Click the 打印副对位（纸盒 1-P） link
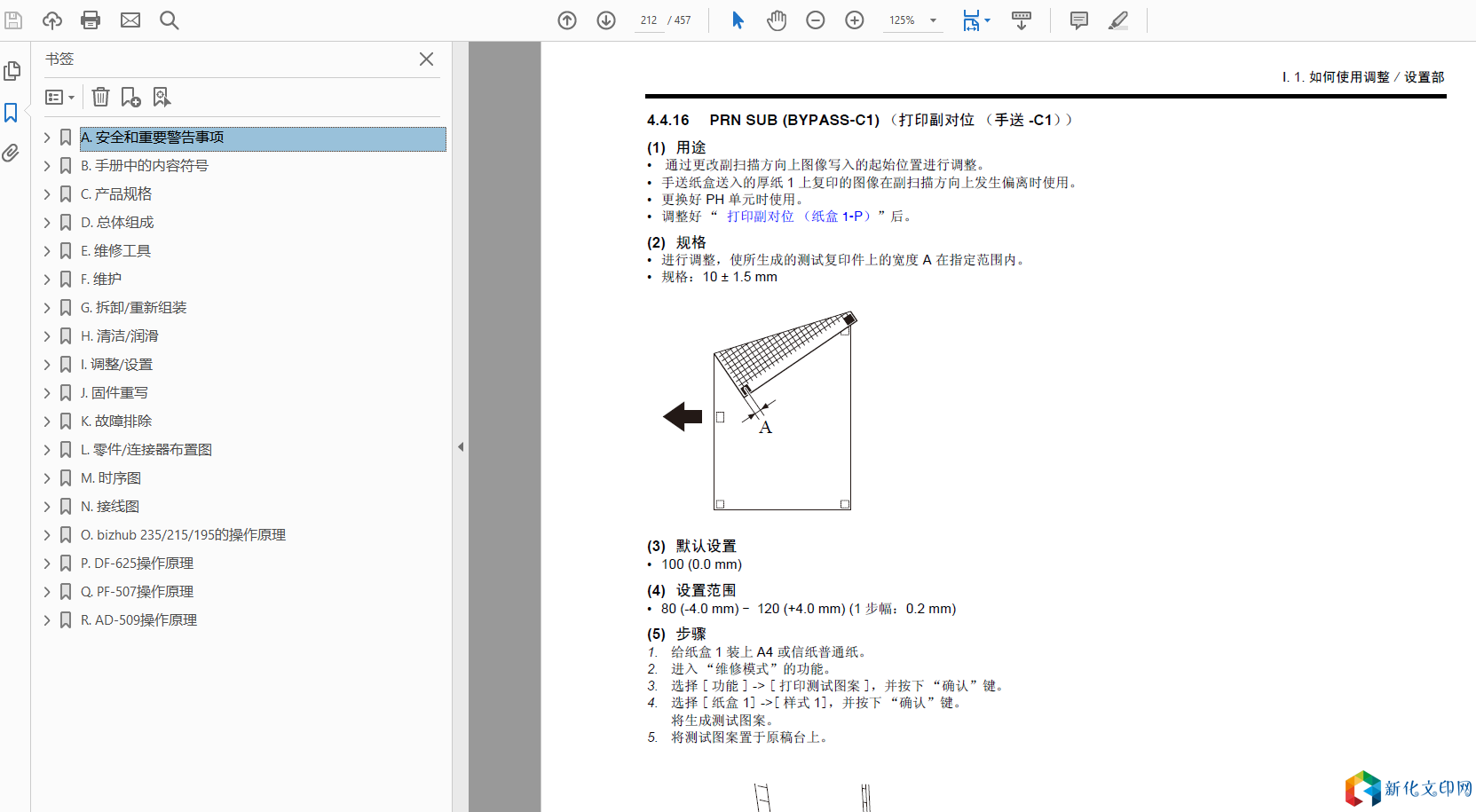The image size is (1476, 812). click(x=798, y=217)
